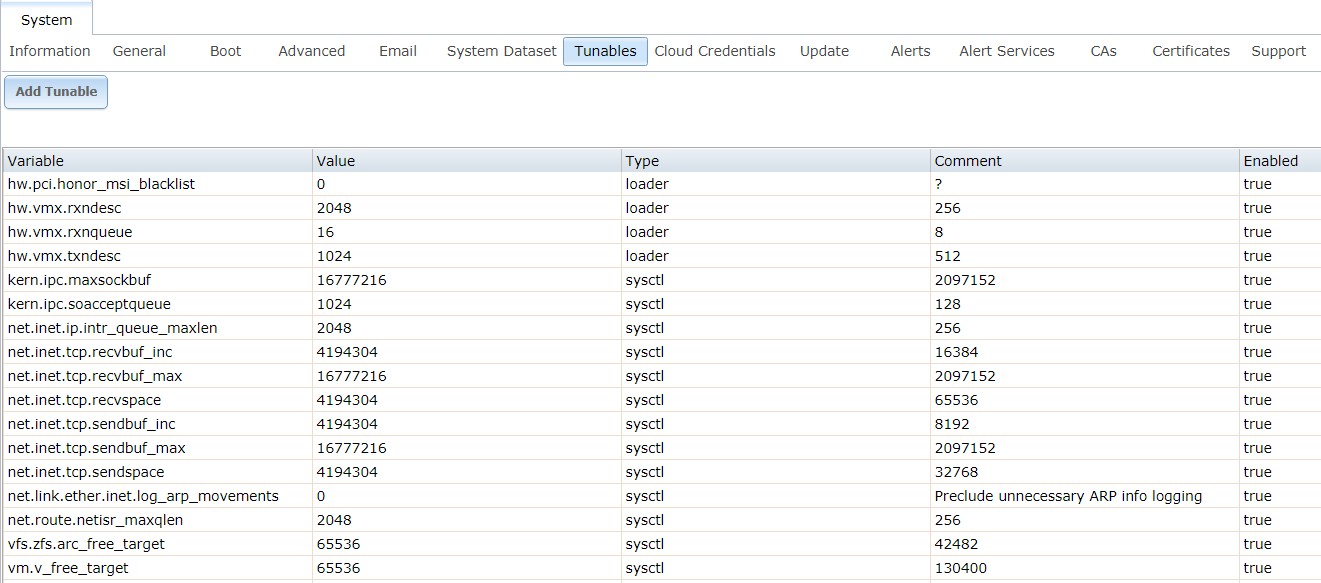This screenshot has width=1321, height=583.
Task: Select the net.link.ether.inet.log_arp_movements row
Action: pyautogui.click(x=662, y=496)
